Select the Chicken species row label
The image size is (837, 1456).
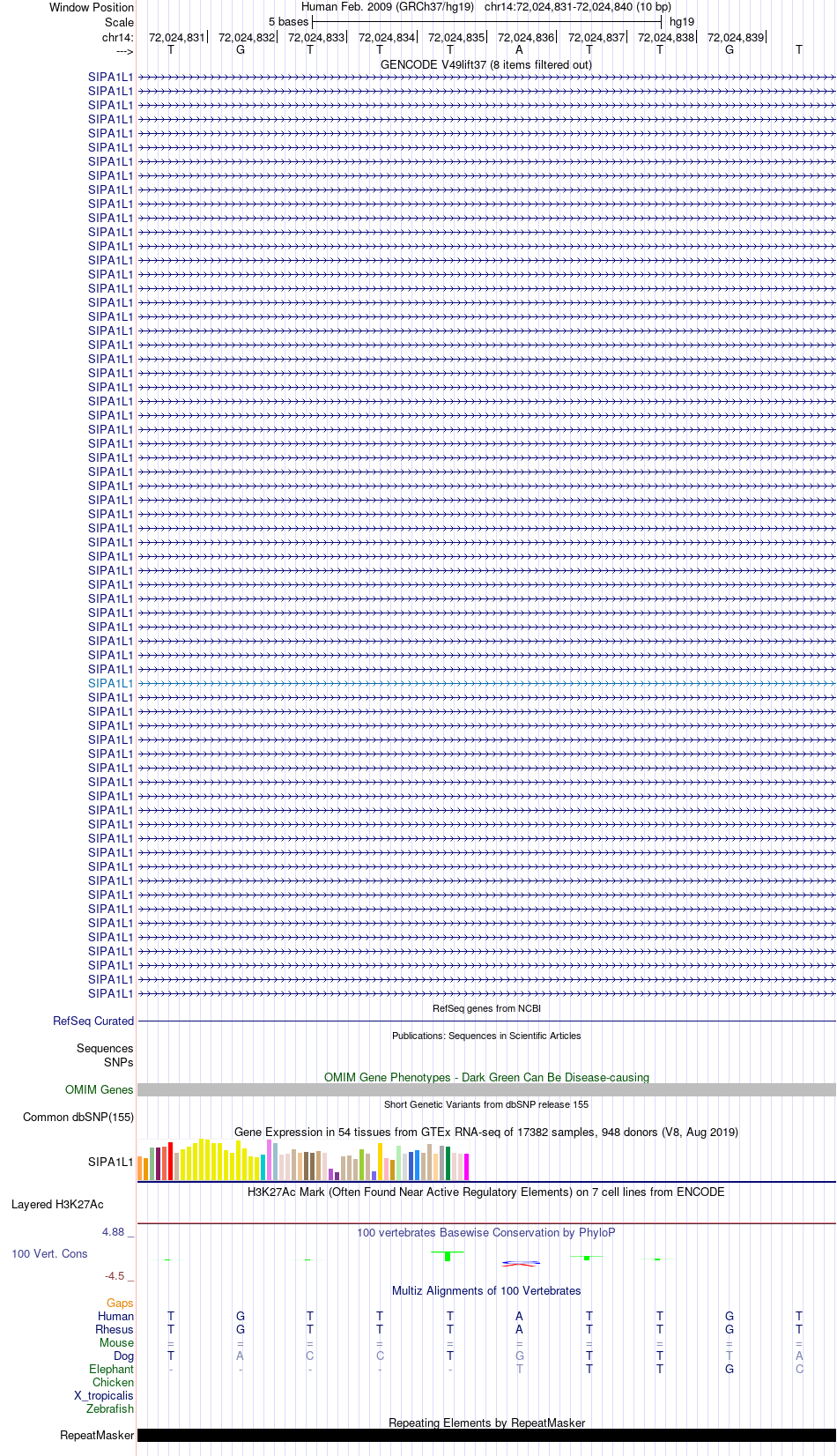tap(113, 1382)
